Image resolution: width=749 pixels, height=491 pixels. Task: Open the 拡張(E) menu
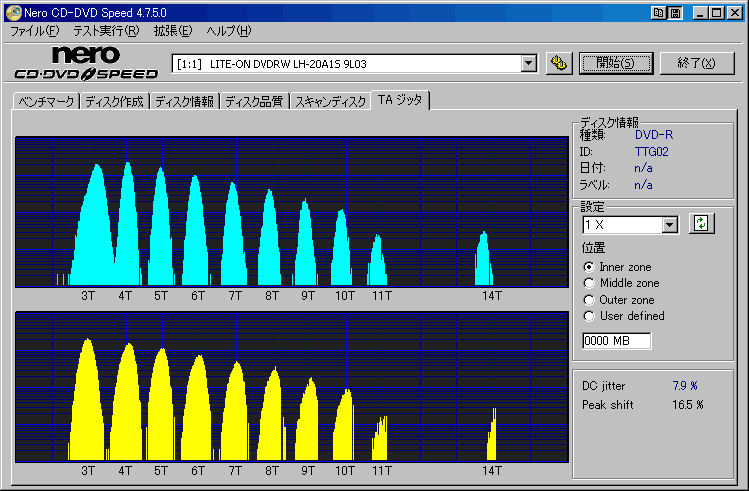pos(172,31)
